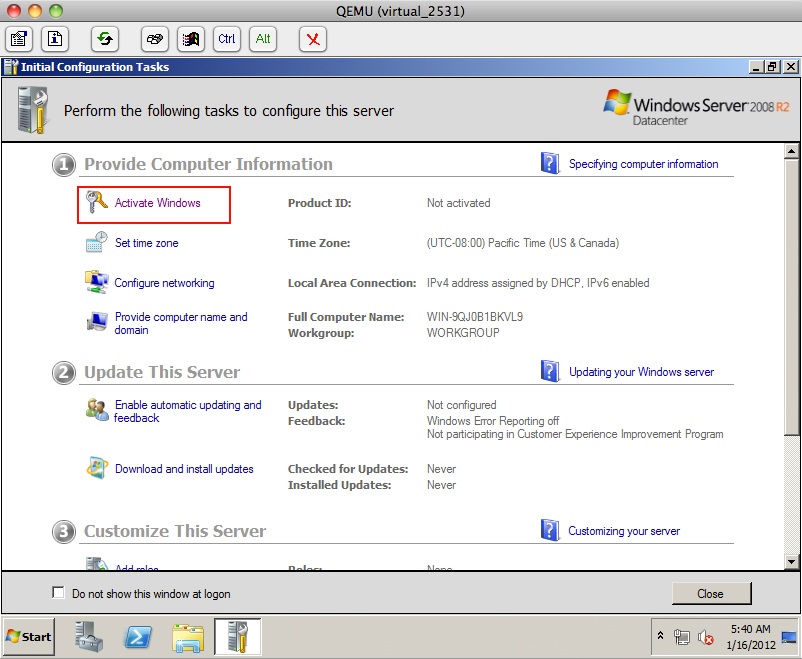Select Initial Configuration Tasks taskbar button
This screenshot has width=802, height=659.
coord(237,636)
